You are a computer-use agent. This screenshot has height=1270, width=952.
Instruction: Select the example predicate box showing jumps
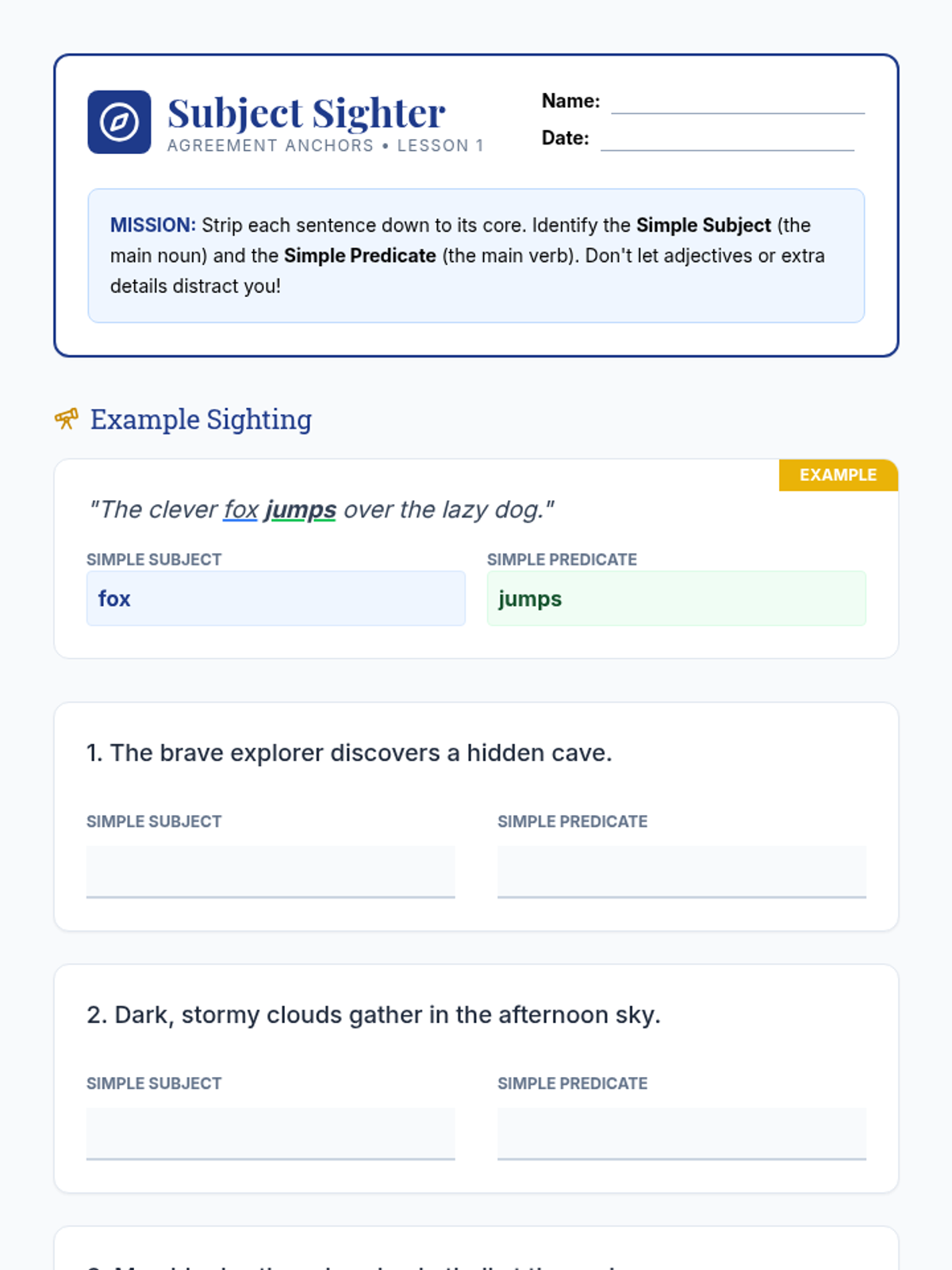point(676,598)
